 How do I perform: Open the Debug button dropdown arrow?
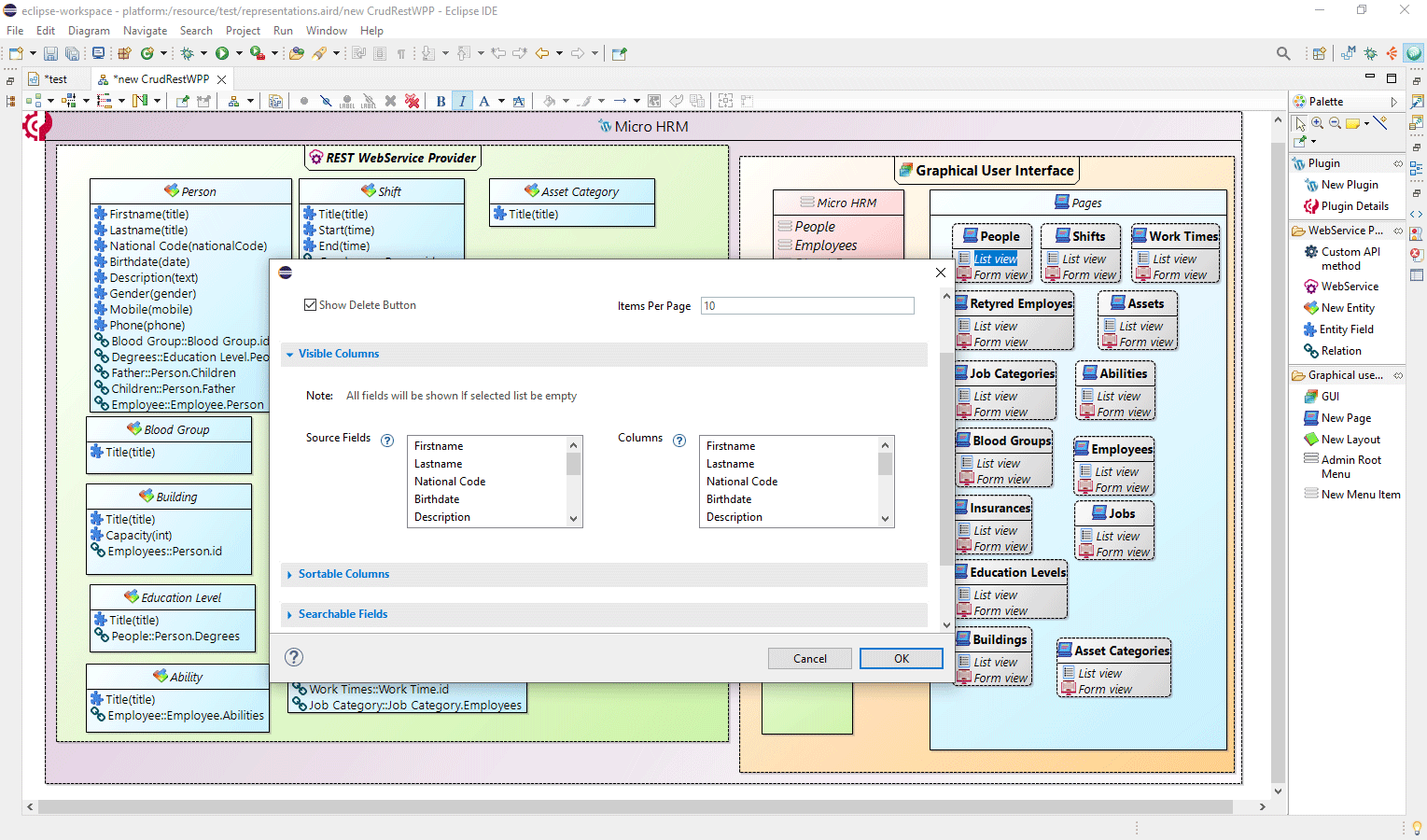coord(203,53)
